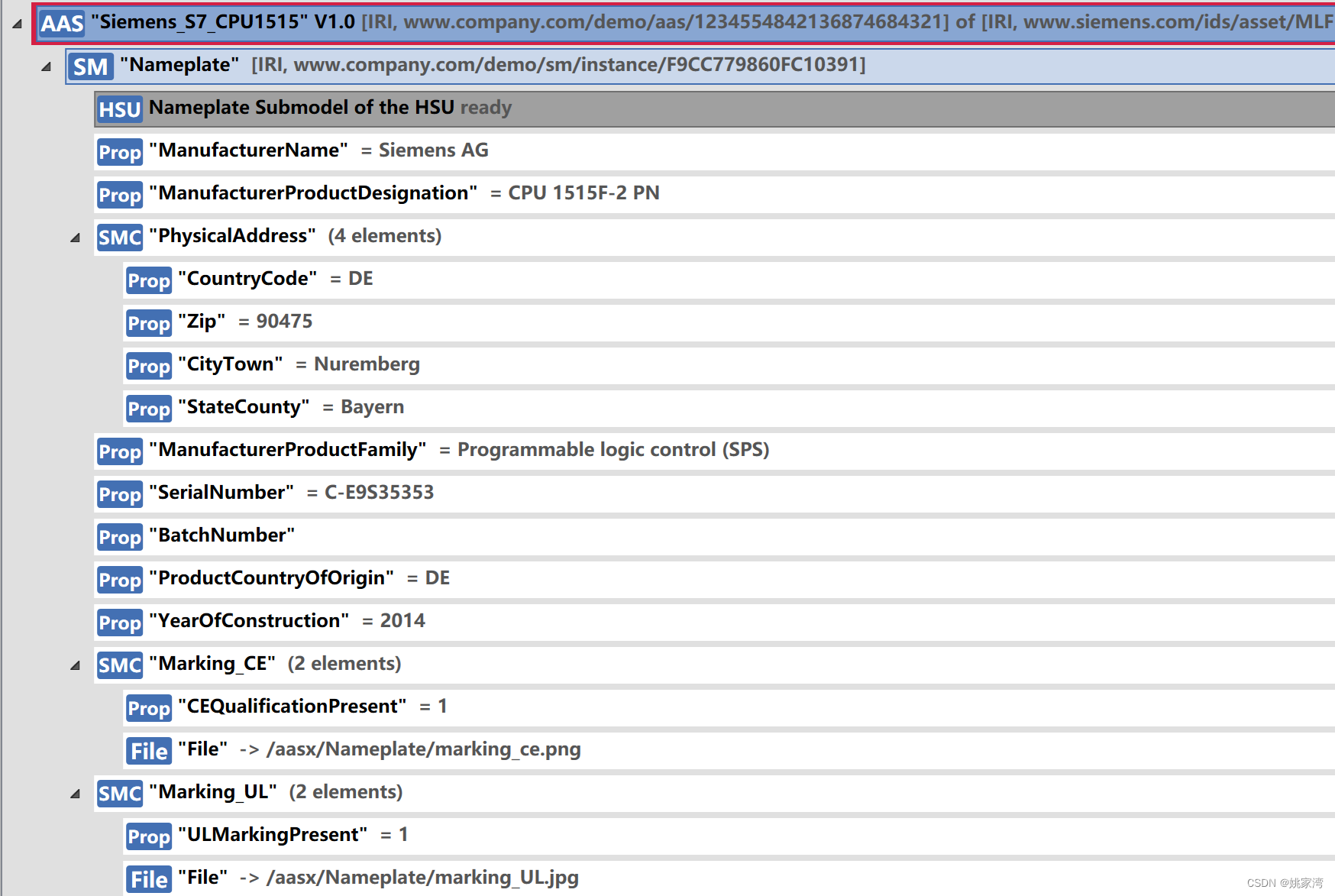Click the SM badge of Nameplate submodel
Image resolution: width=1335 pixels, height=896 pixels.
[x=90, y=66]
